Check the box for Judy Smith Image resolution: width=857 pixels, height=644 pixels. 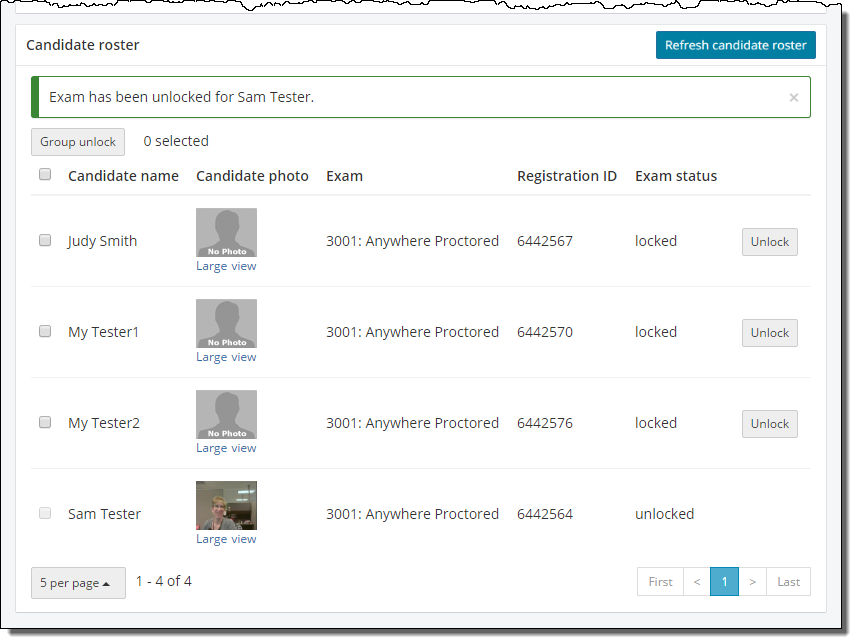tap(45, 240)
